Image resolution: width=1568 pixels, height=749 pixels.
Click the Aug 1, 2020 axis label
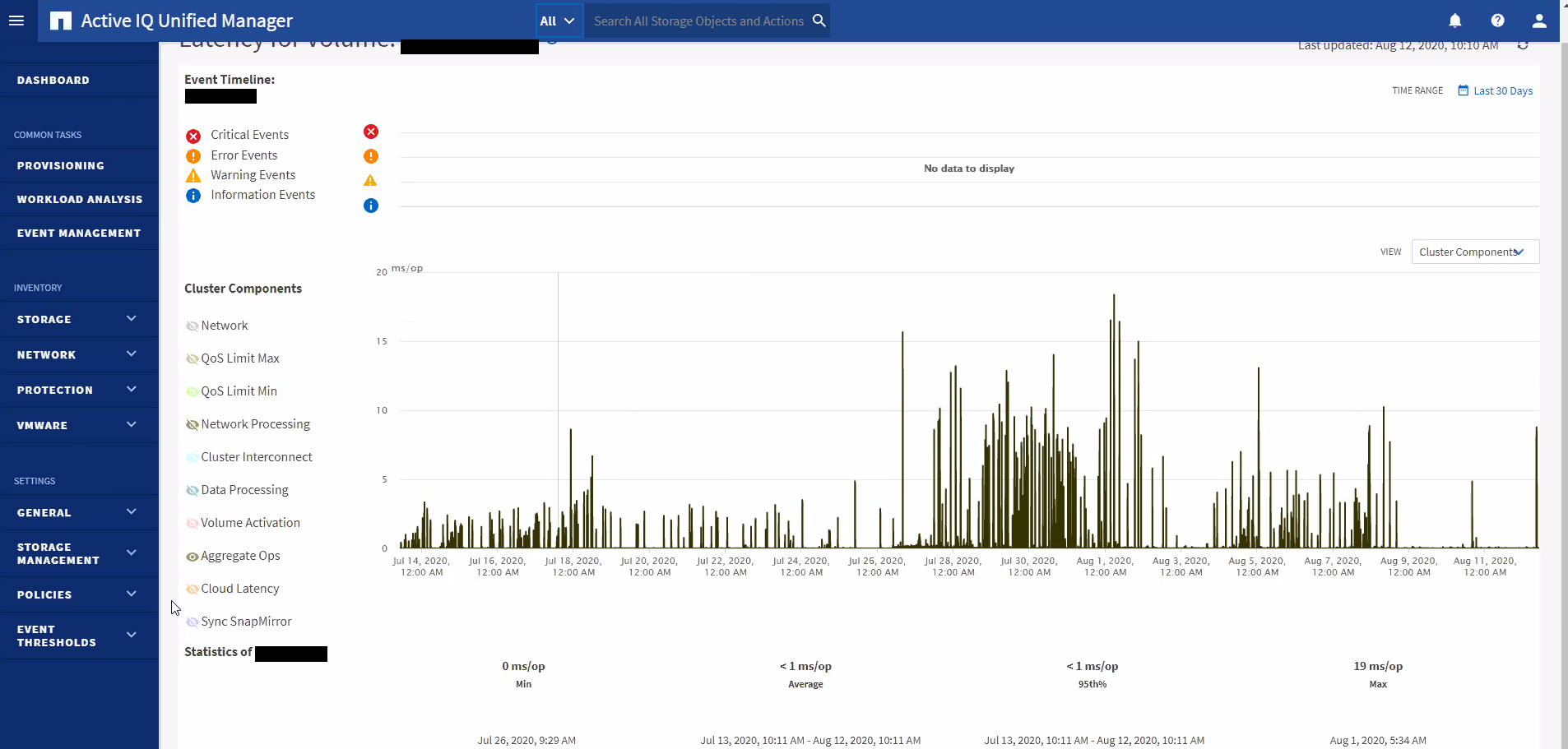tap(1105, 566)
